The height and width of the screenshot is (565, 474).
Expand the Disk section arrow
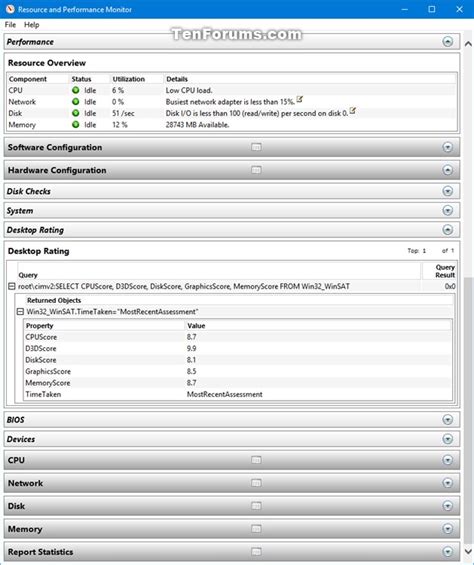click(x=448, y=506)
